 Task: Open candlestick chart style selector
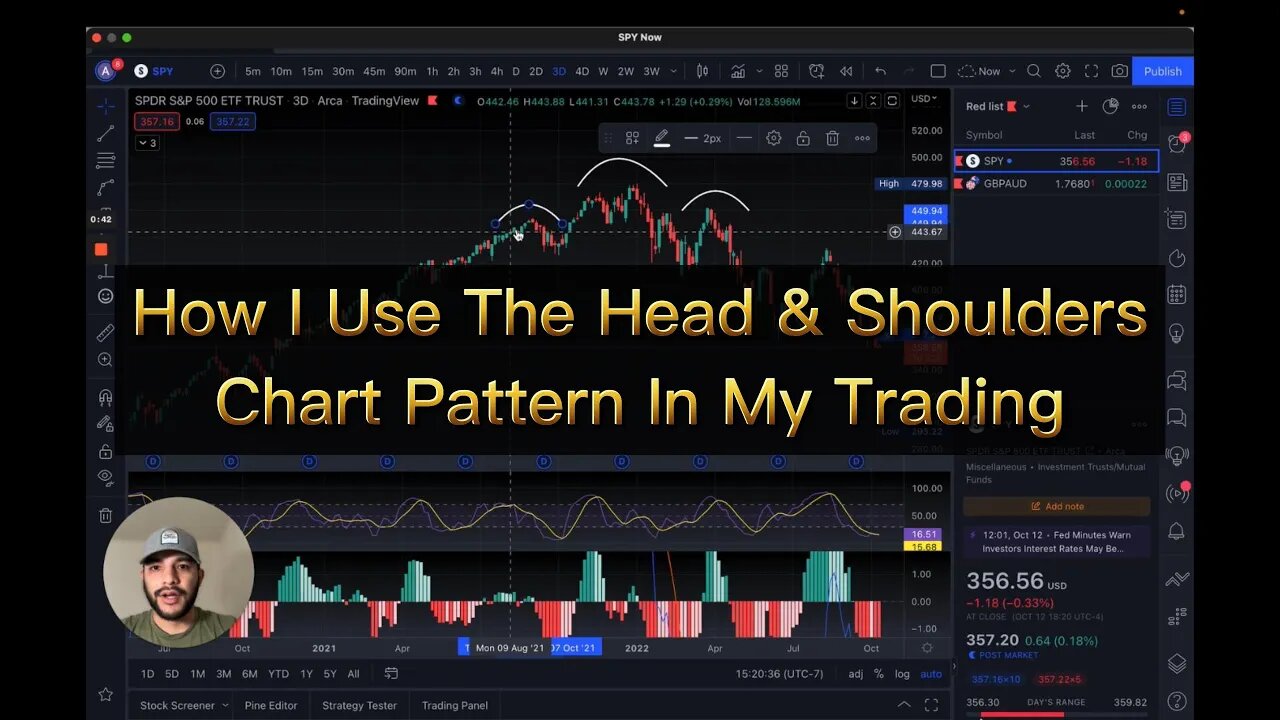pyautogui.click(x=702, y=71)
